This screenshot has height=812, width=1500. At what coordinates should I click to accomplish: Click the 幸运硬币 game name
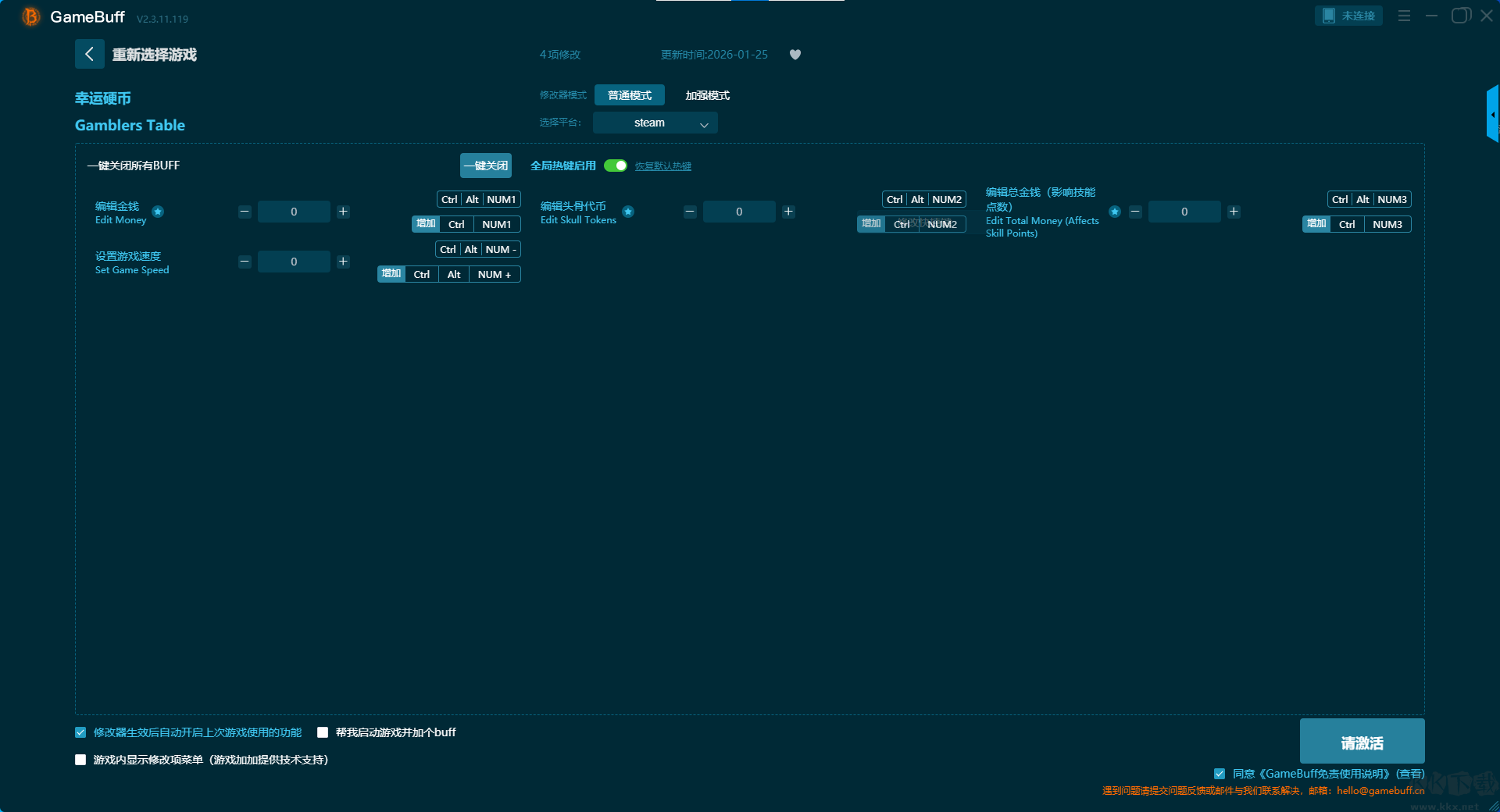(x=103, y=98)
